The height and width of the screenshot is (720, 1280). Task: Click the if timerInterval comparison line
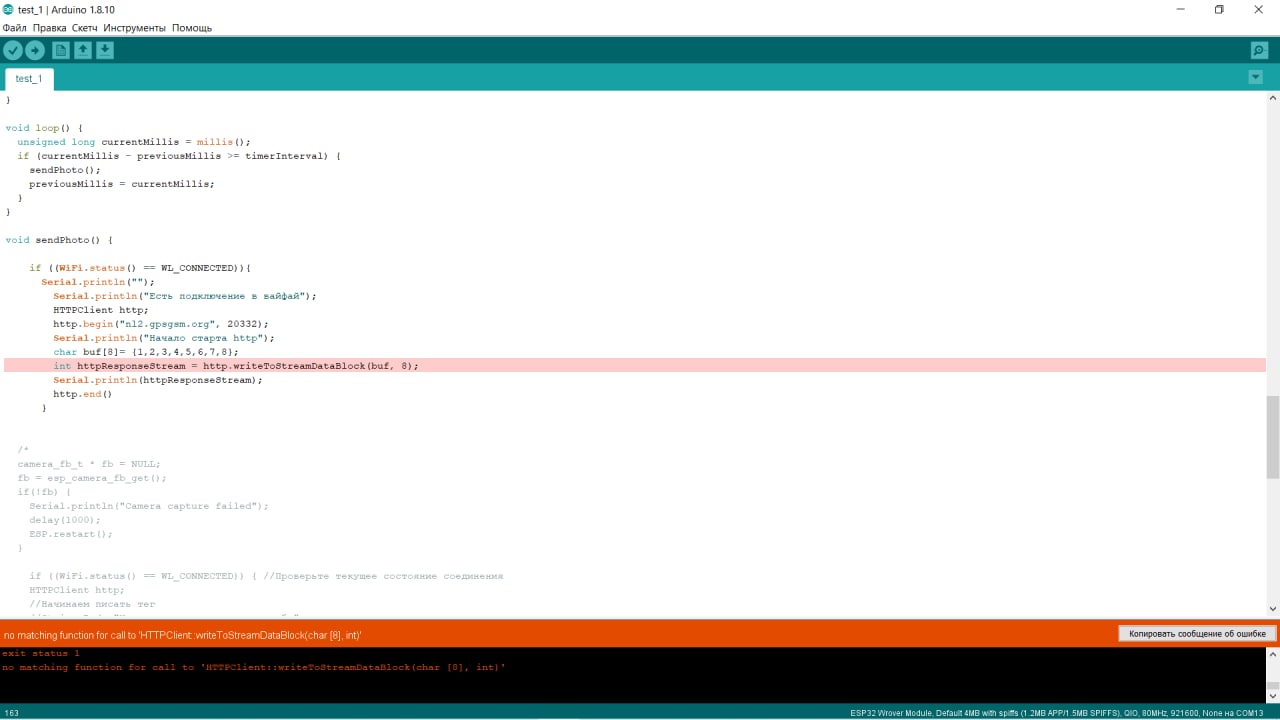179,156
